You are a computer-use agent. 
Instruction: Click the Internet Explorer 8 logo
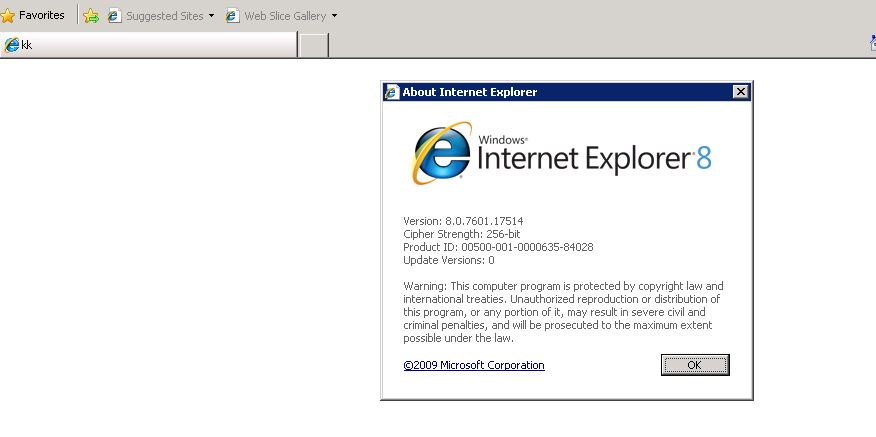561,154
